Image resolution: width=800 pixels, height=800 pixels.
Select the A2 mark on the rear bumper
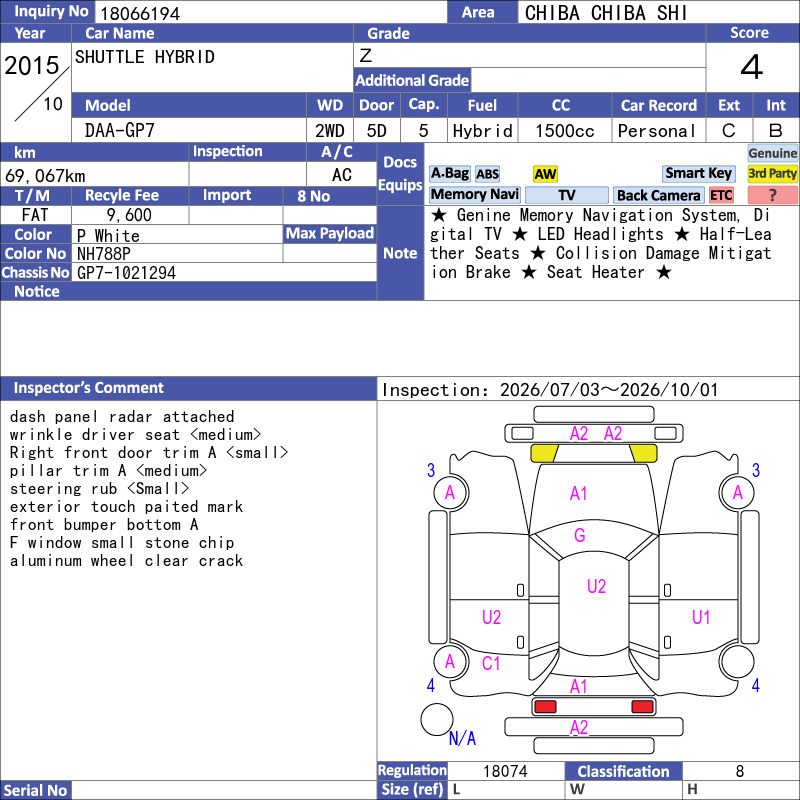579,727
